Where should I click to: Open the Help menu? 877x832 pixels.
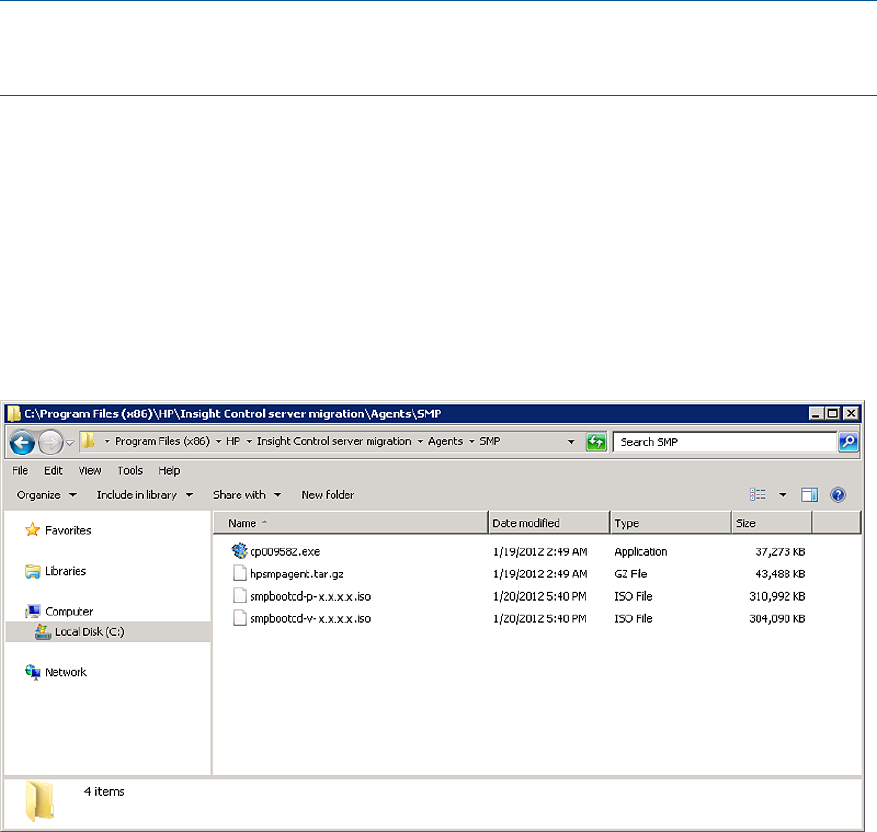click(169, 471)
